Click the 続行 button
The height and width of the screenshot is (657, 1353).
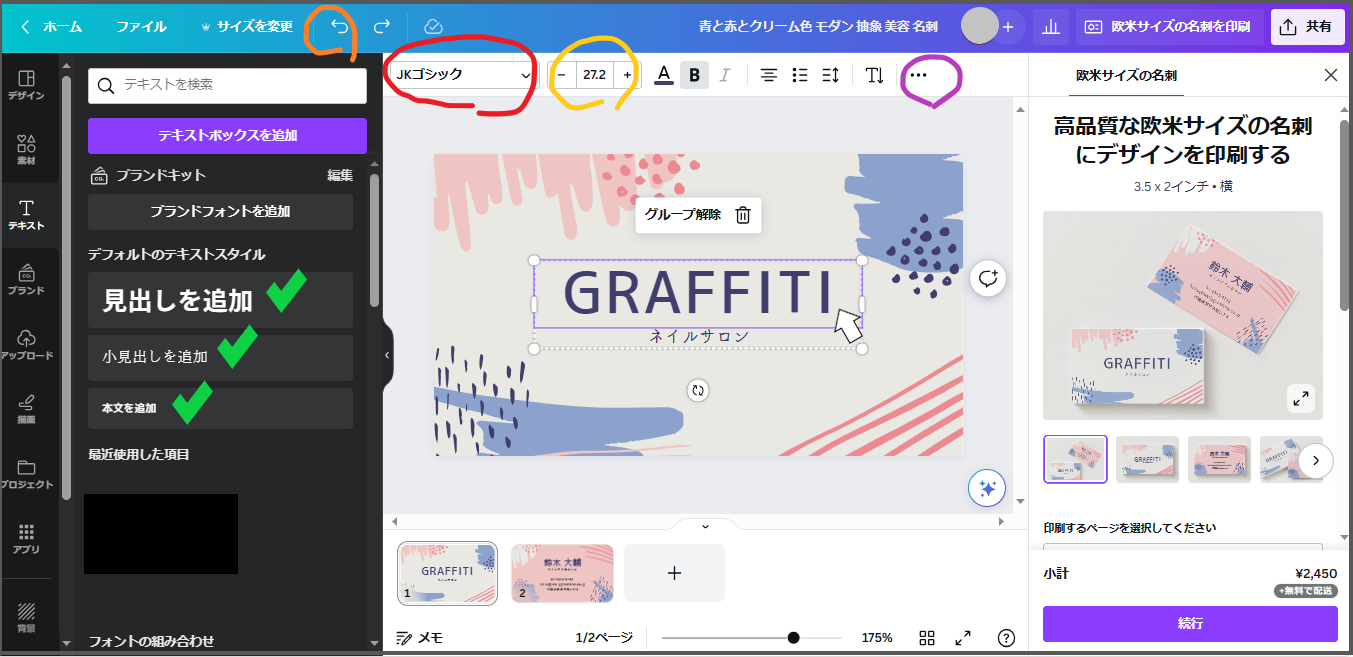pos(1190,623)
